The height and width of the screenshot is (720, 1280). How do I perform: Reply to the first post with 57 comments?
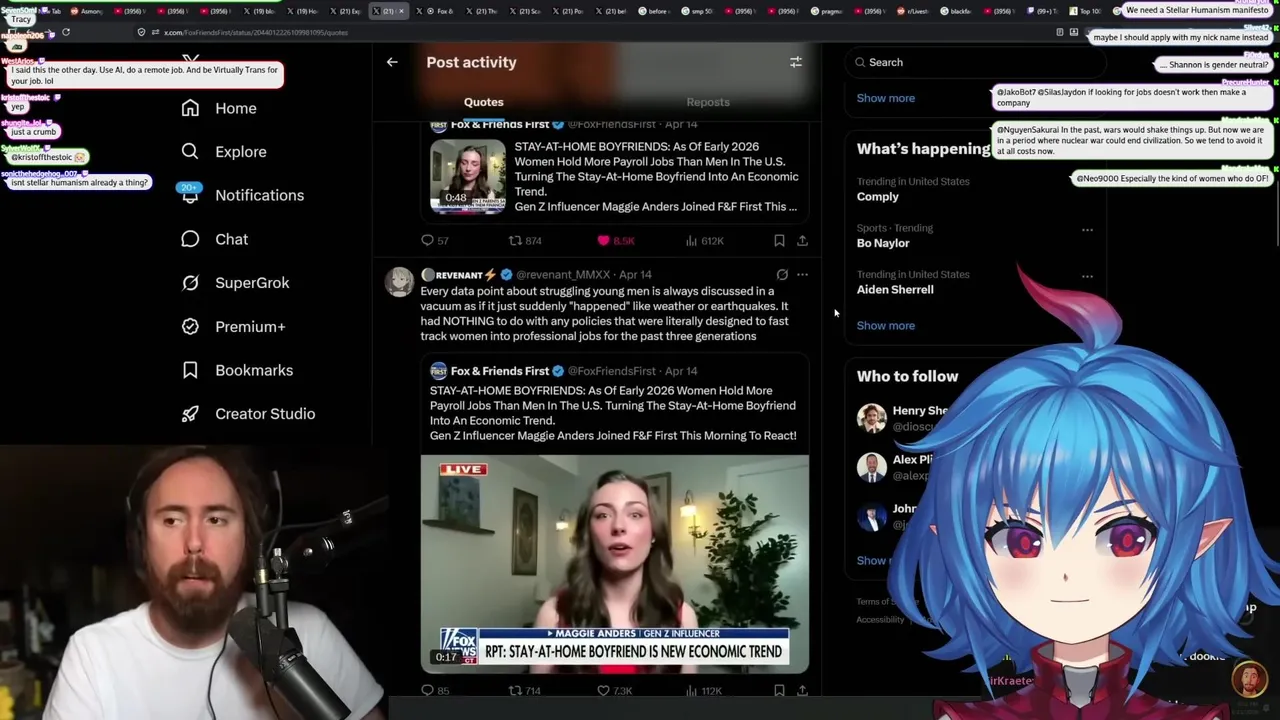tap(435, 241)
